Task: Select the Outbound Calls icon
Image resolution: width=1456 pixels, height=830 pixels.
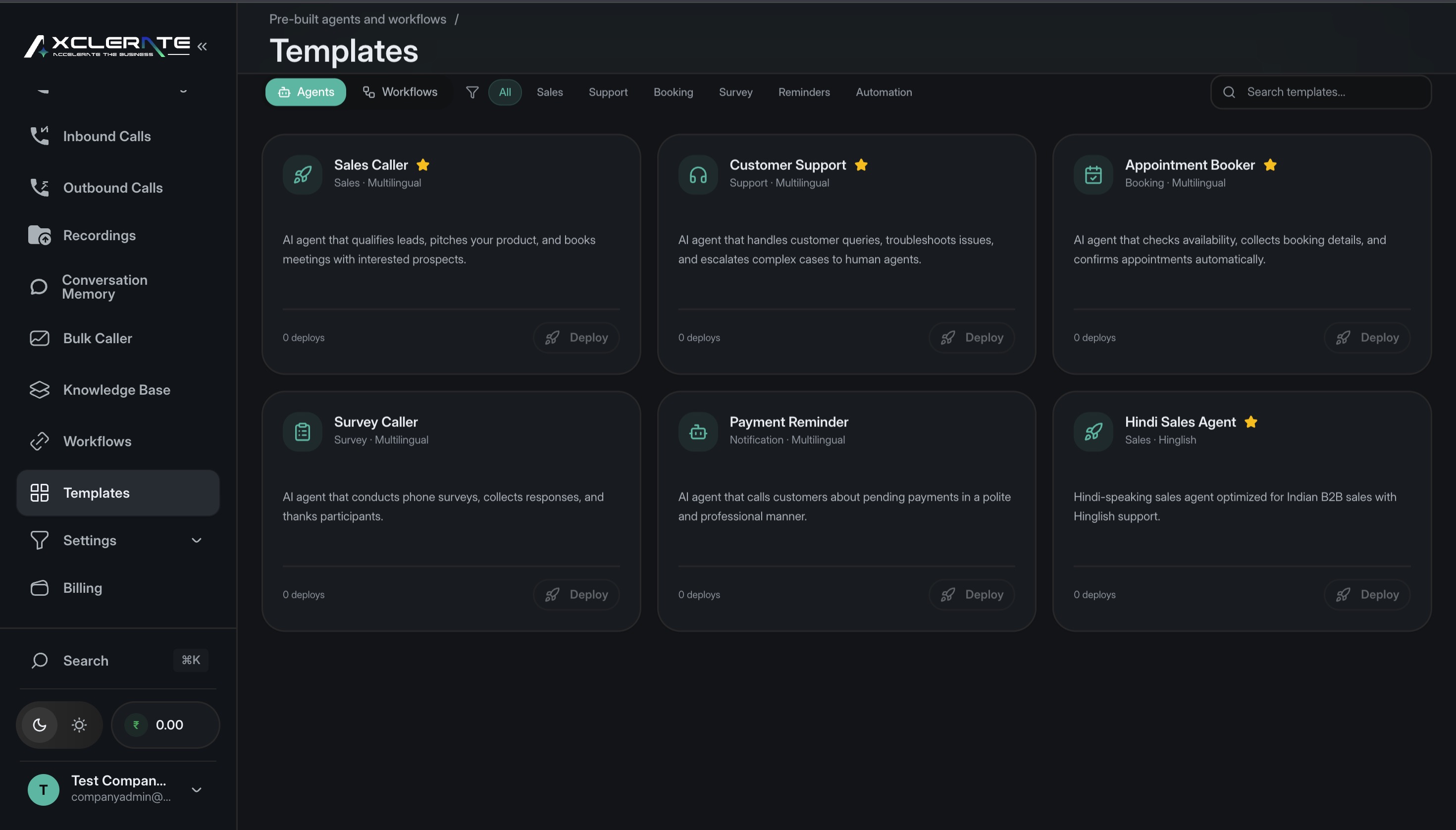Action: (39, 187)
